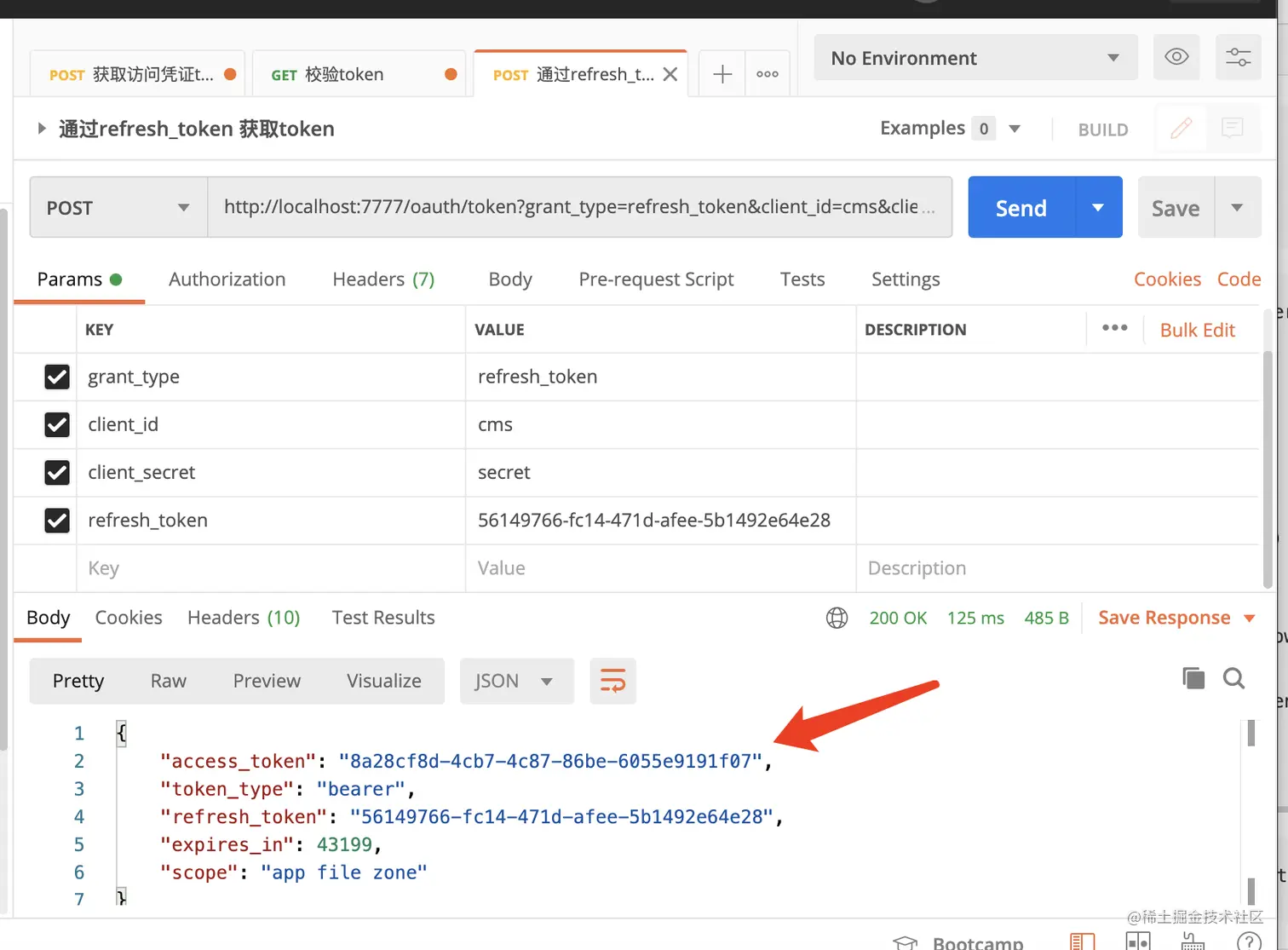Click the "app file zone" scope value
The height and width of the screenshot is (950, 1288).
pyautogui.click(x=344, y=872)
